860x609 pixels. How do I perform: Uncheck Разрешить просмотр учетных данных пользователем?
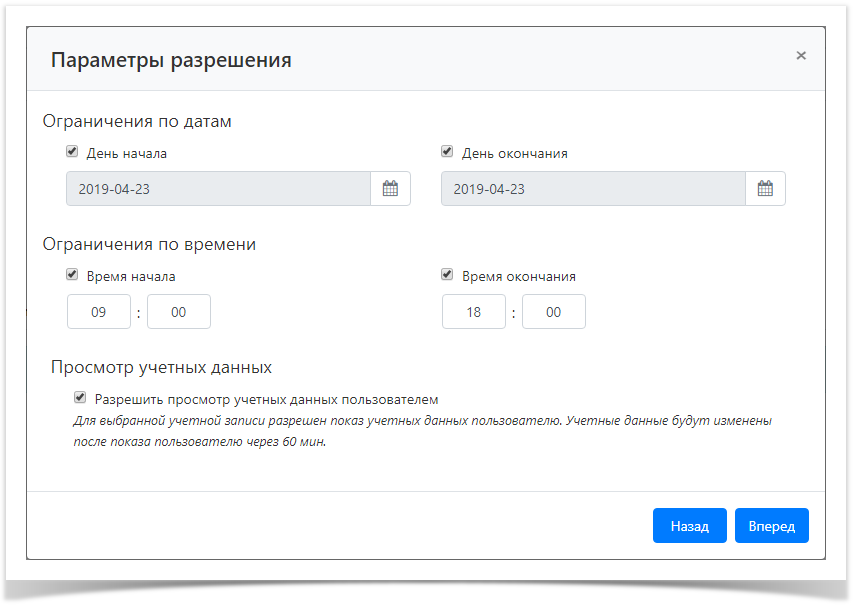pyautogui.click(x=78, y=396)
